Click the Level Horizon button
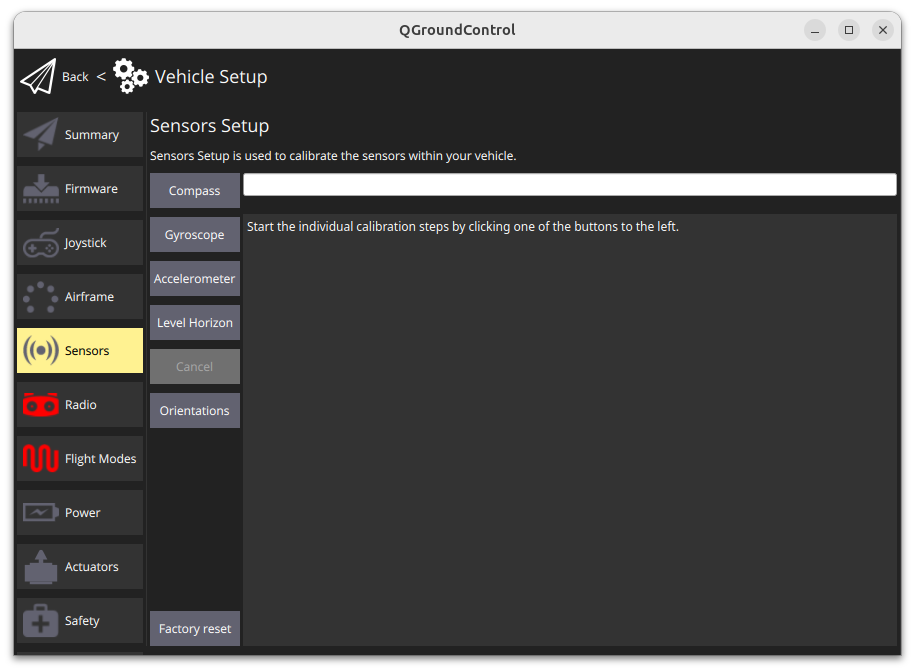Screen dimensions: 915x672 pos(195,323)
